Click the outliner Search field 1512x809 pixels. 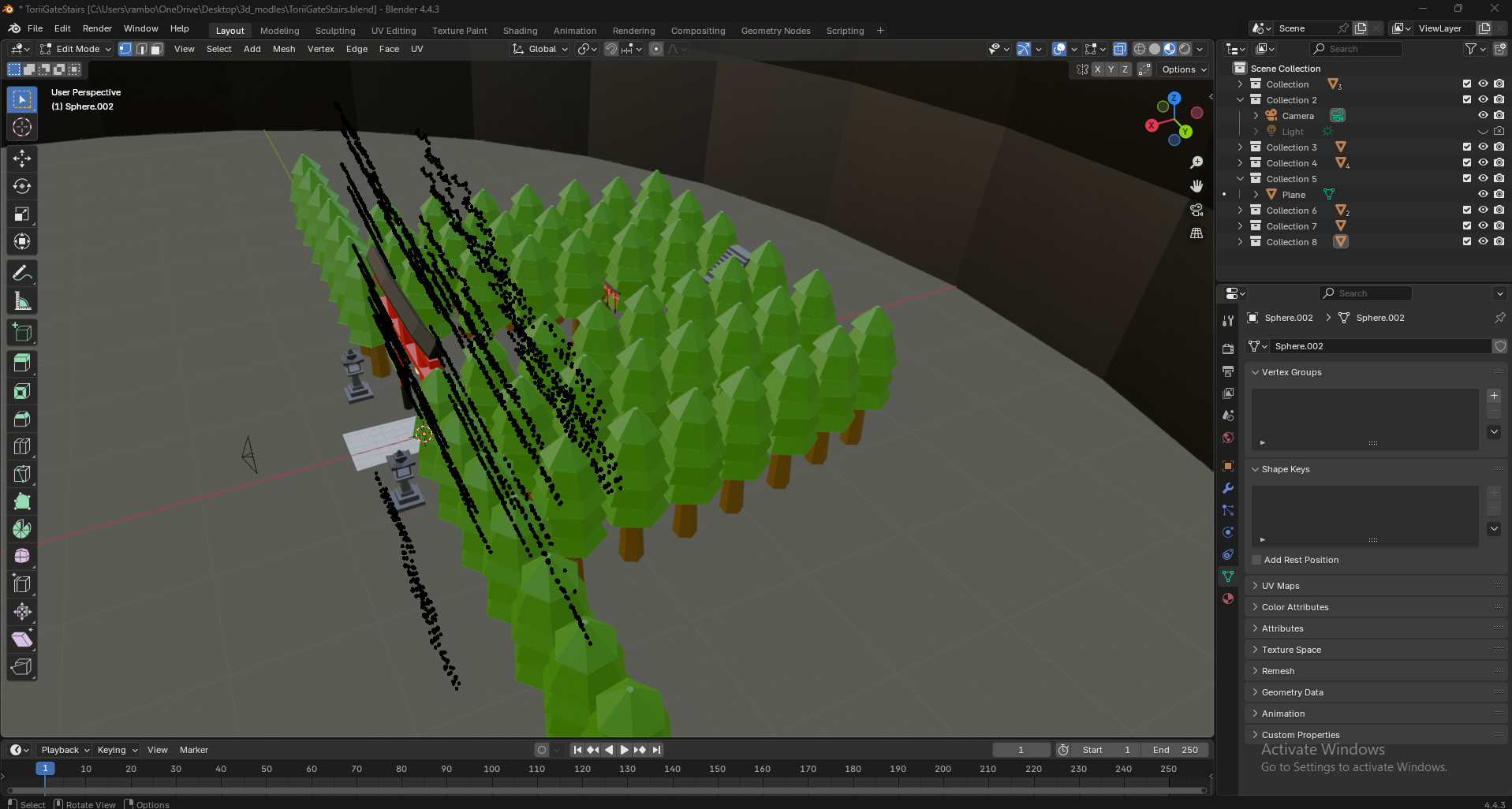[x=1357, y=49]
